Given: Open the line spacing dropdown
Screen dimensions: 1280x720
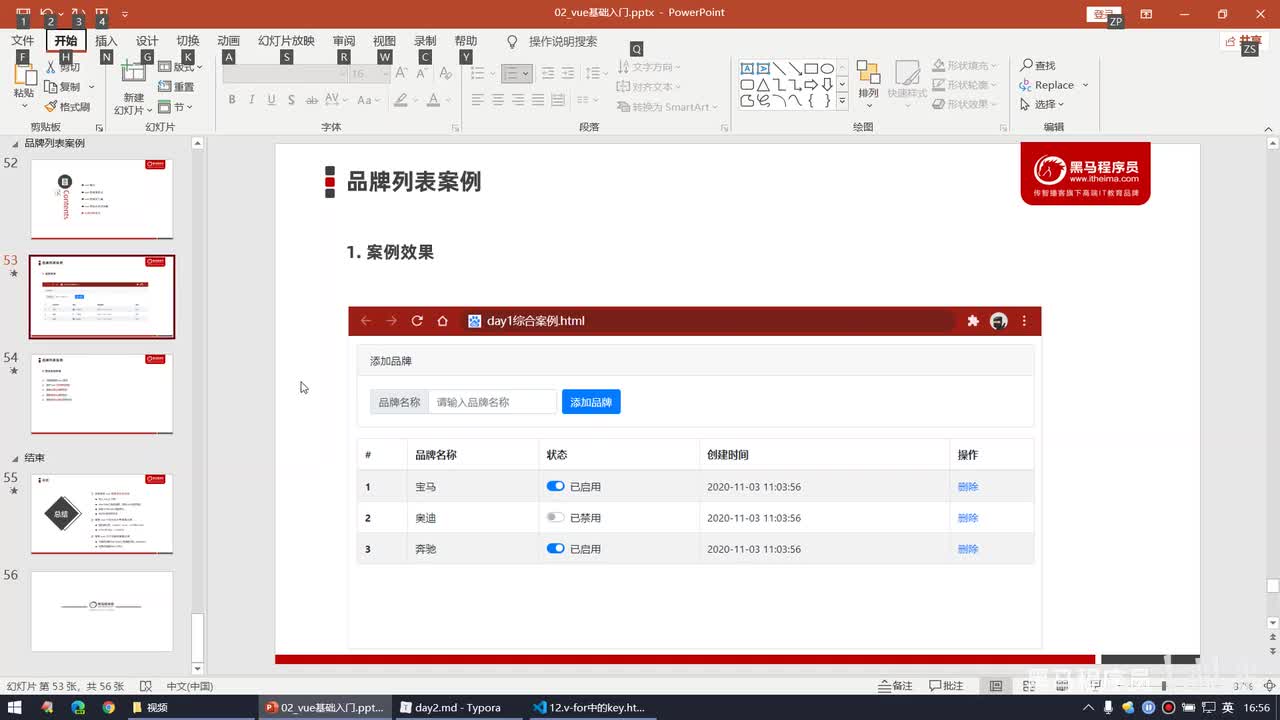Looking at the screenshot, I should pos(596,74).
